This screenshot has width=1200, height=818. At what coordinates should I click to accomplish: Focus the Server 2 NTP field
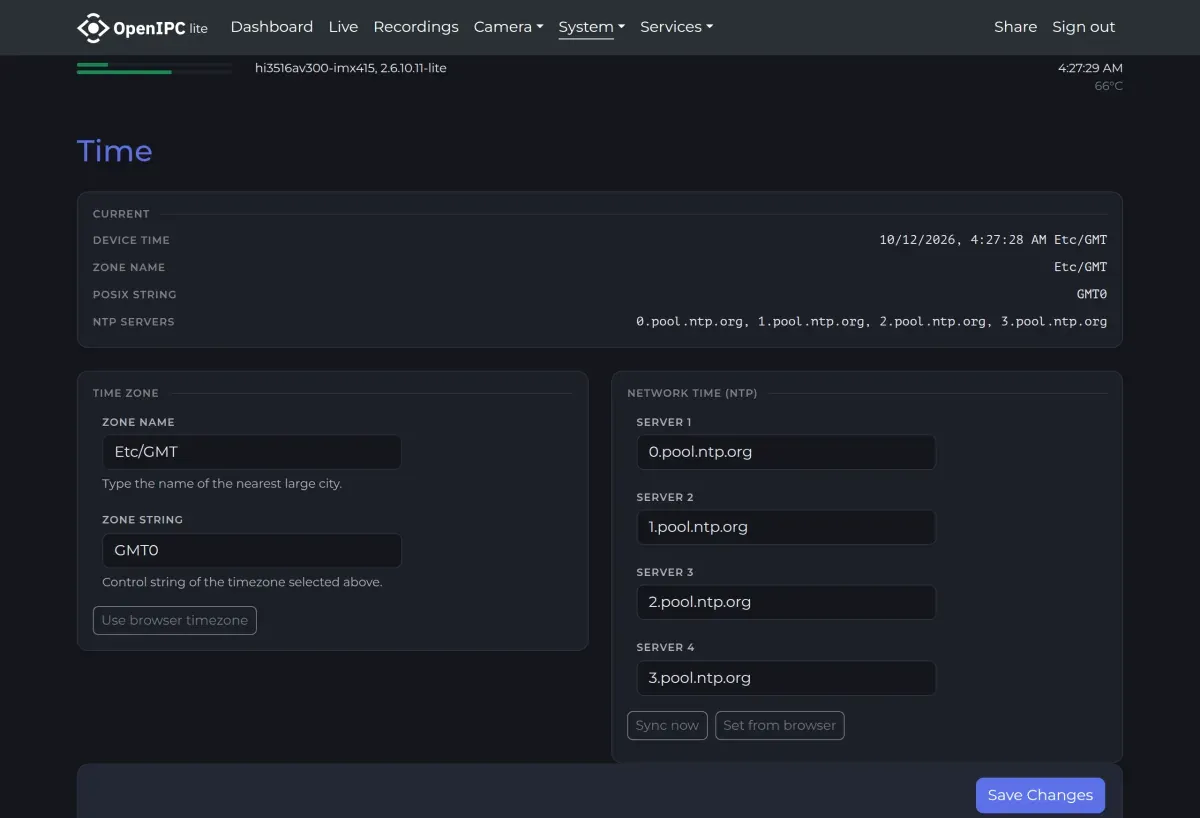pyautogui.click(x=786, y=527)
